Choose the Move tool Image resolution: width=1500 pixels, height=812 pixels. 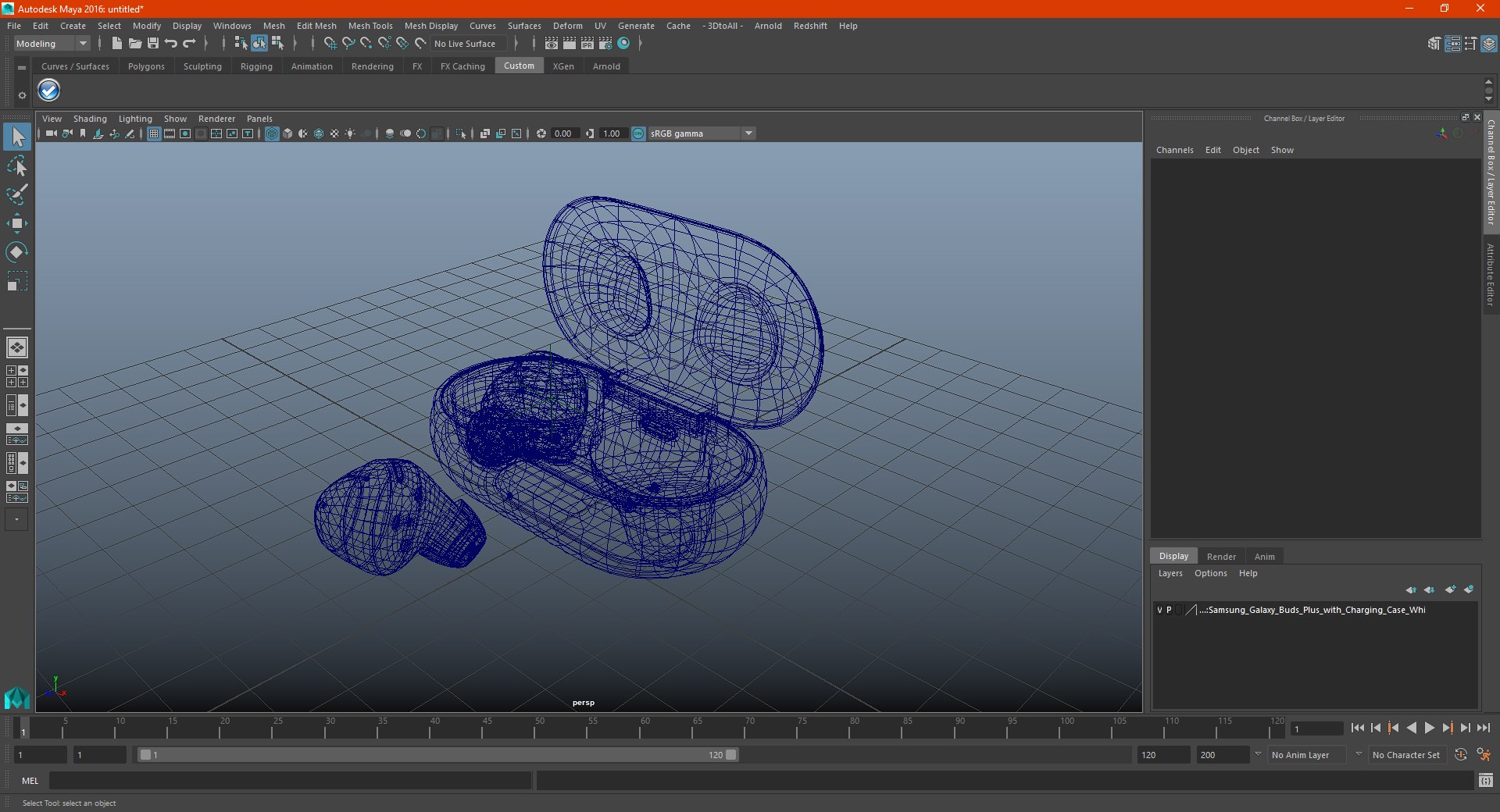tap(17, 223)
